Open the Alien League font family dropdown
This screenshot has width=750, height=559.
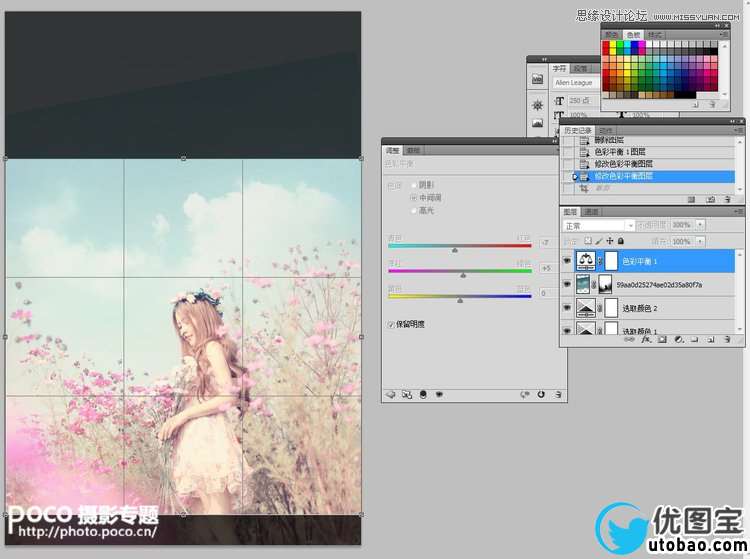pyautogui.click(x=576, y=83)
